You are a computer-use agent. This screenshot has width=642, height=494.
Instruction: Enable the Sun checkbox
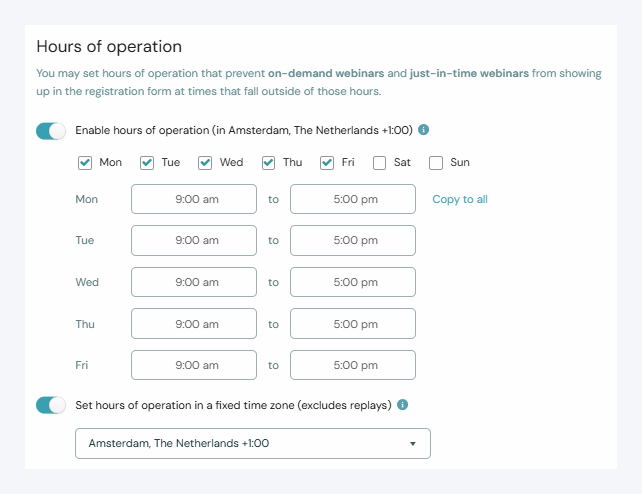tap(436, 163)
